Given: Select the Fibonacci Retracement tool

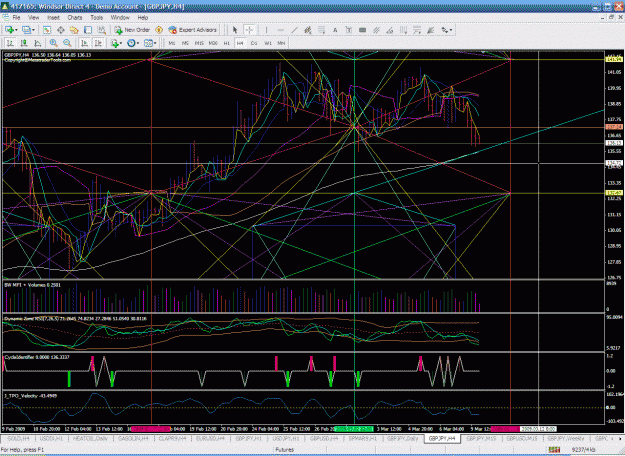Looking at the screenshot, I should pos(321,30).
